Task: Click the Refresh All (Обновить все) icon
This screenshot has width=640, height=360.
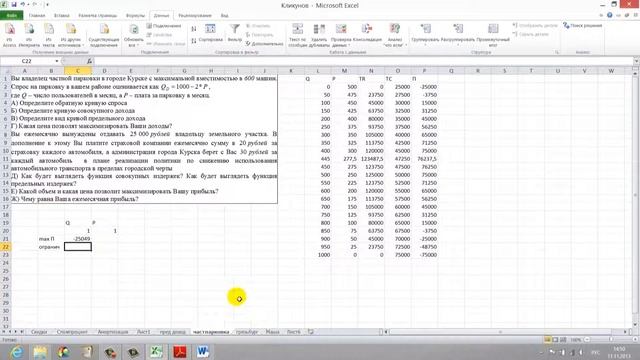Action: click(x=133, y=29)
